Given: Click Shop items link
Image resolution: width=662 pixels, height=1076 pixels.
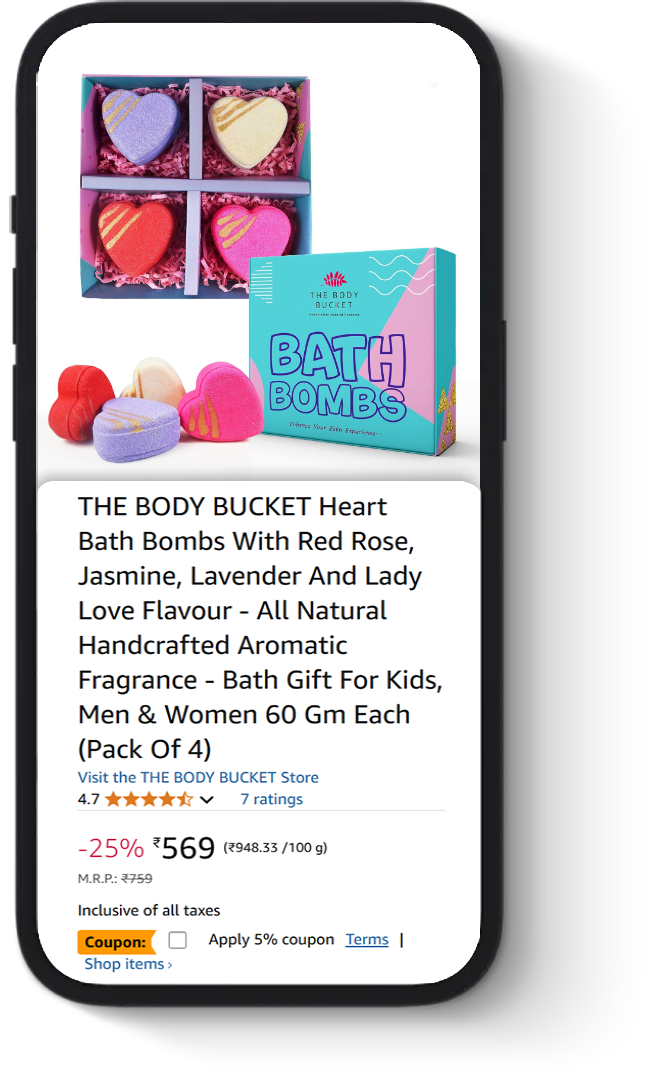Looking at the screenshot, I should coord(128,963).
